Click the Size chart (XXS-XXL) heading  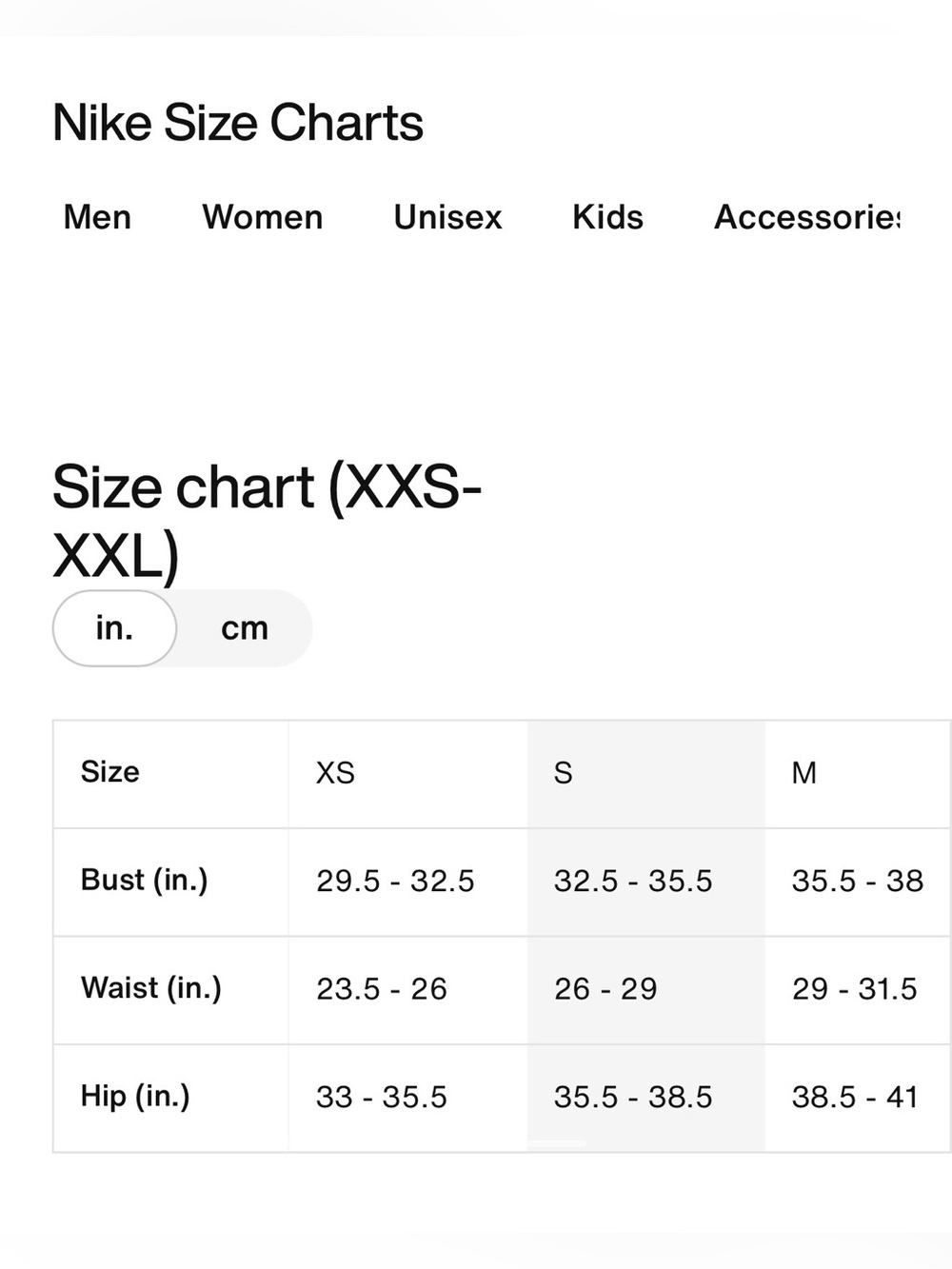coord(267,521)
